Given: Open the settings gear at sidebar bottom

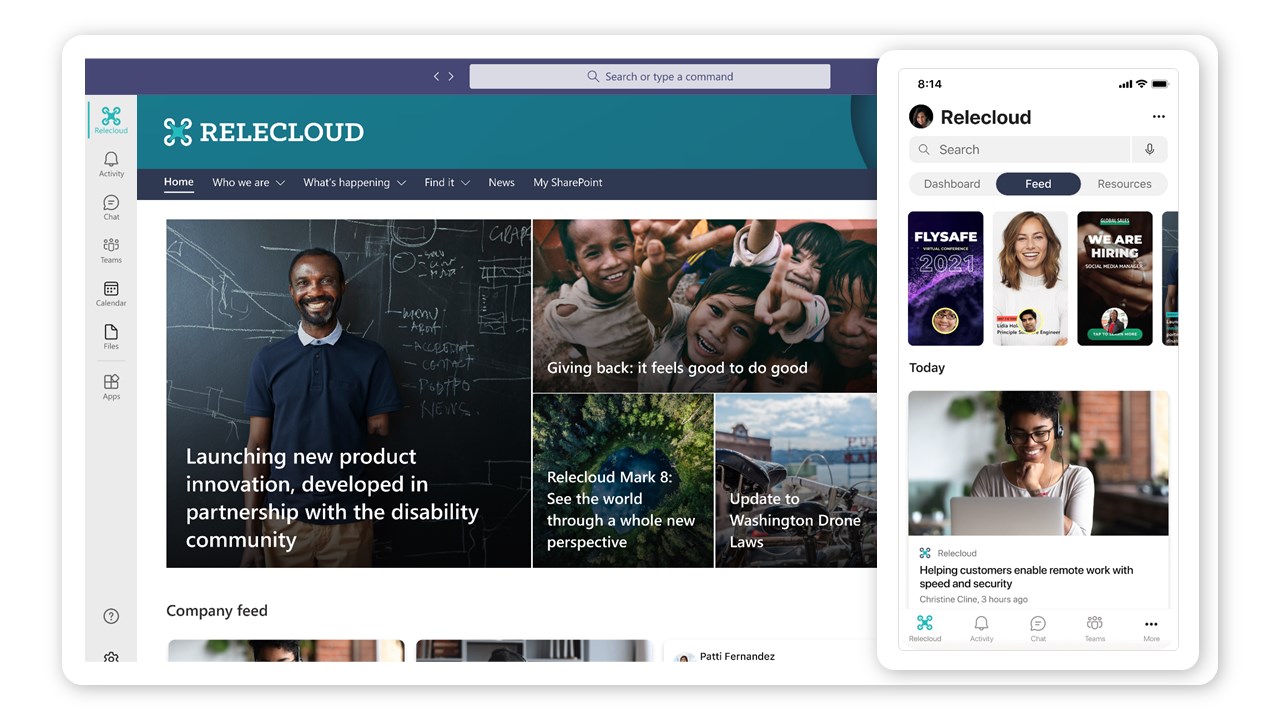Looking at the screenshot, I should coord(111,657).
